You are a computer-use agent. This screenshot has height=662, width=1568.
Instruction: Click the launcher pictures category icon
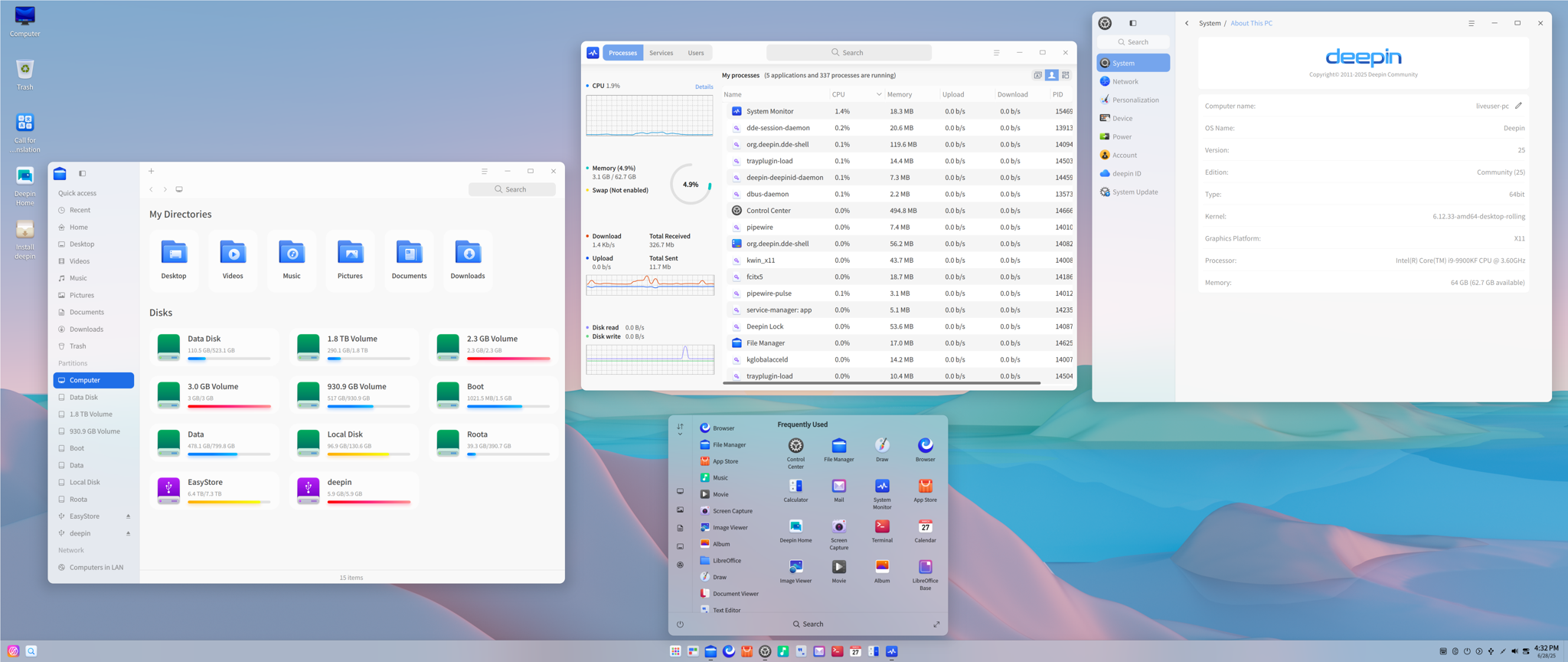680,510
